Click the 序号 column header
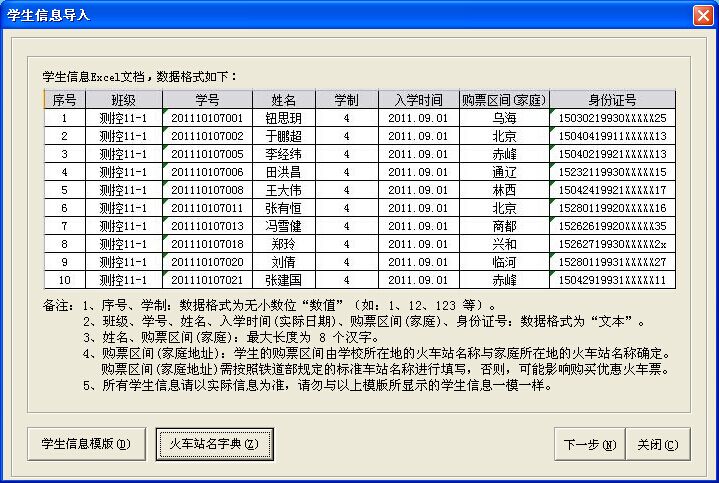This screenshot has height=483, width=719. (x=64, y=100)
